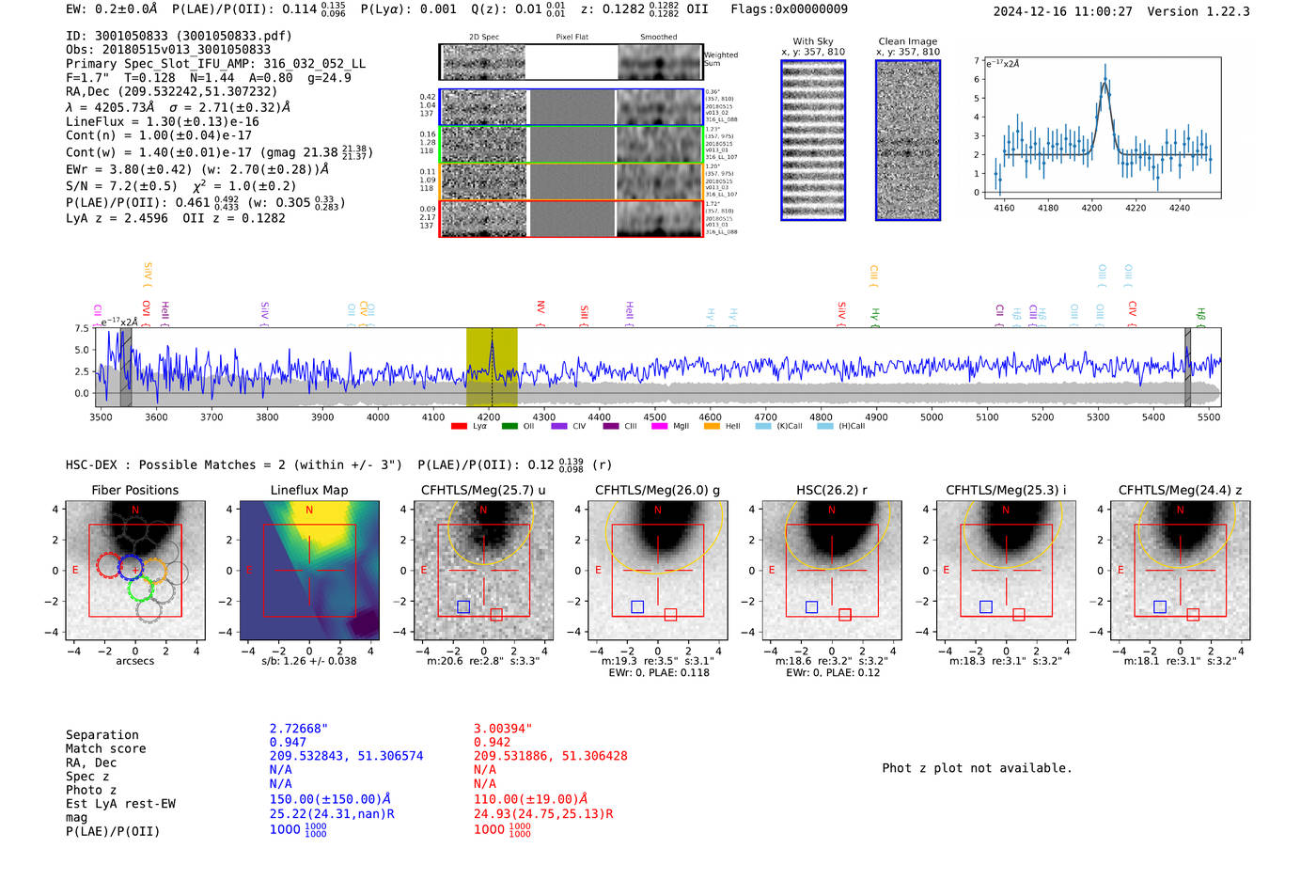The height and width of the screenshot is (896, 1316).
Task: Select the magenta MgII legend swatch
Action: (659, 426)
